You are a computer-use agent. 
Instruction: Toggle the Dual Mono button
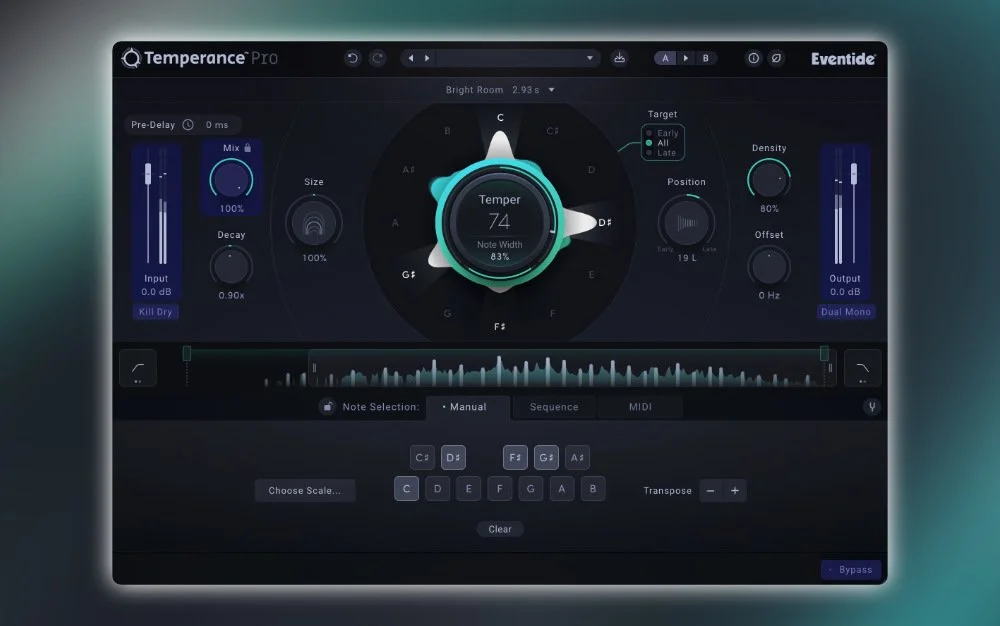pyautogui.click(x=846, y=312)
